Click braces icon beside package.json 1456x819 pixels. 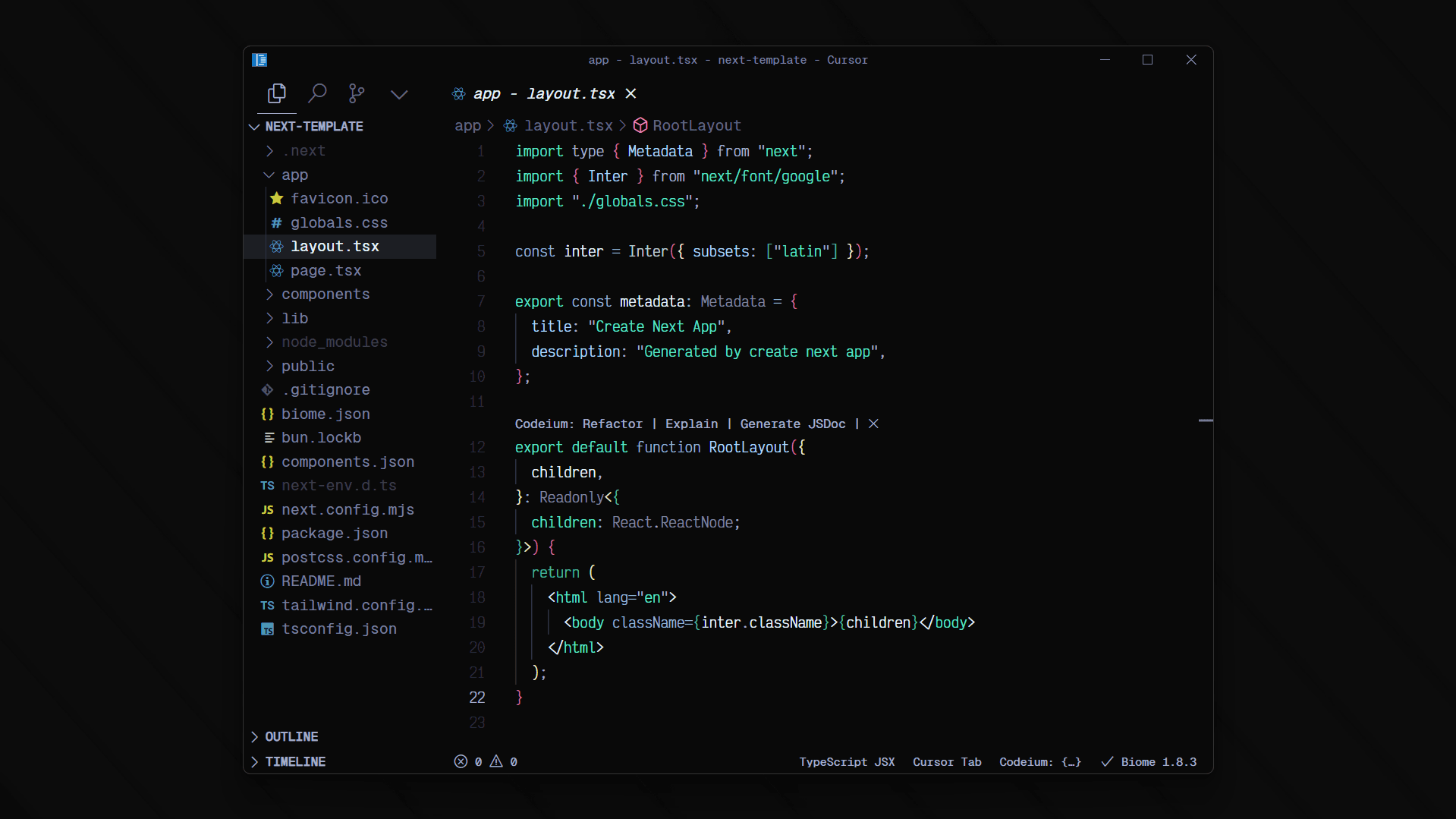pyautogui.click(x=267, y=534)
